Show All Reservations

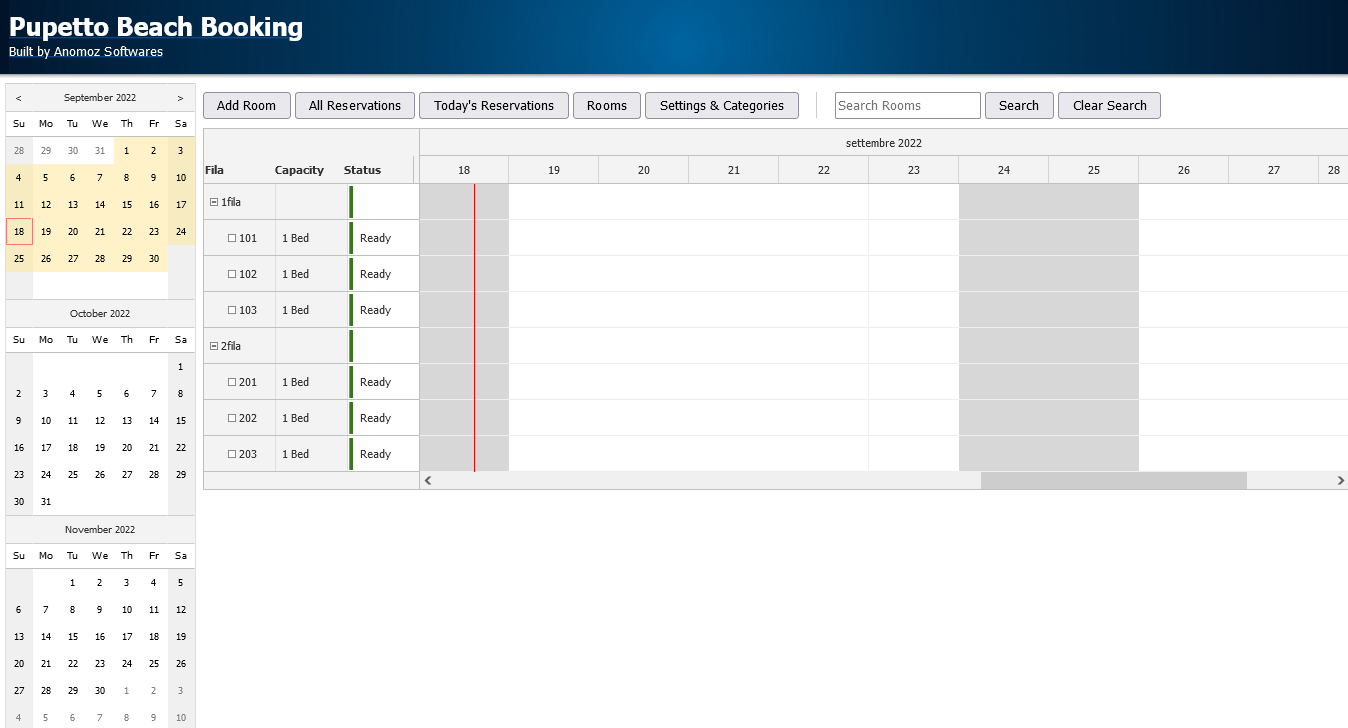click(354, 105)
